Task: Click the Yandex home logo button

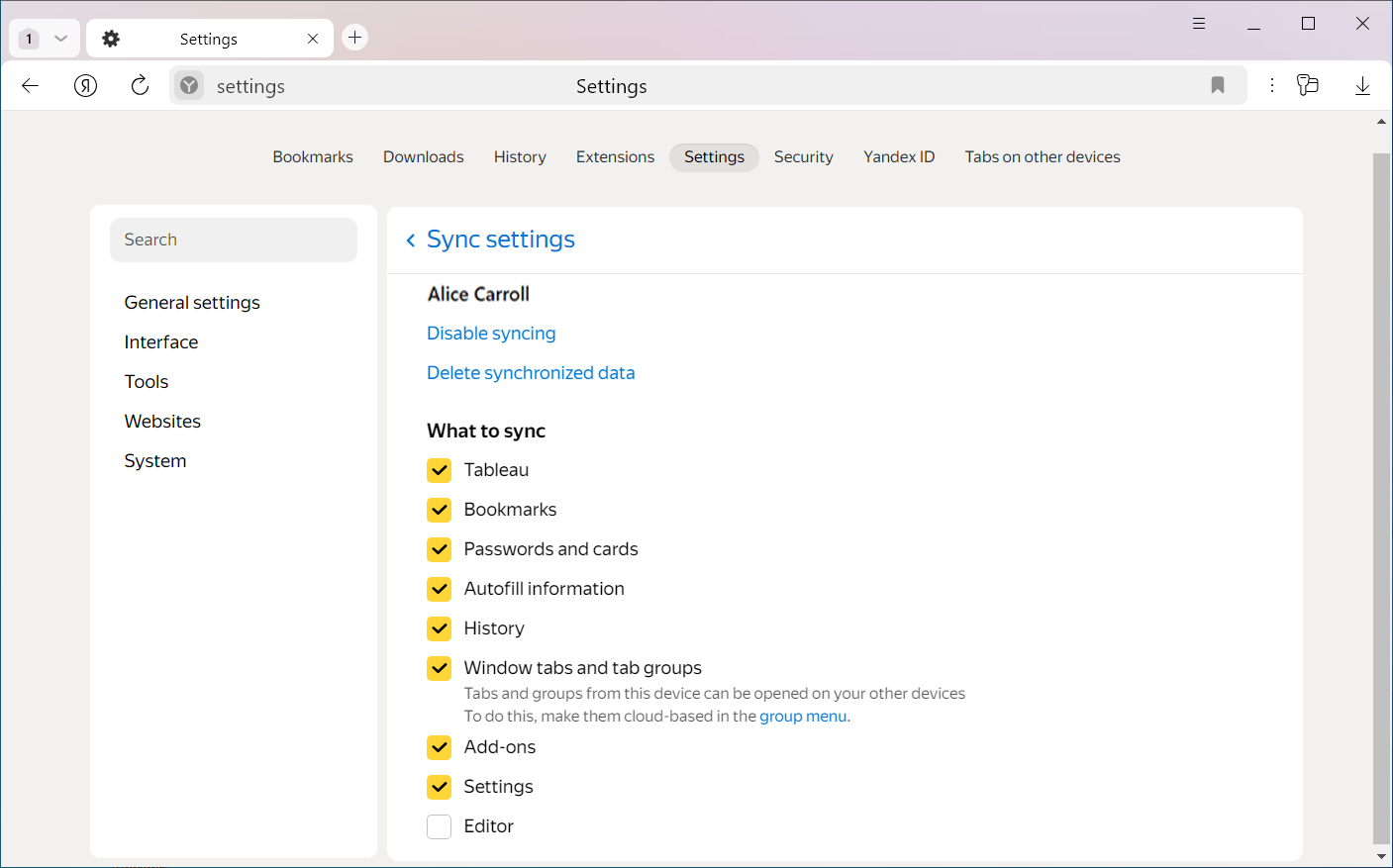Action: click(86, 86)
